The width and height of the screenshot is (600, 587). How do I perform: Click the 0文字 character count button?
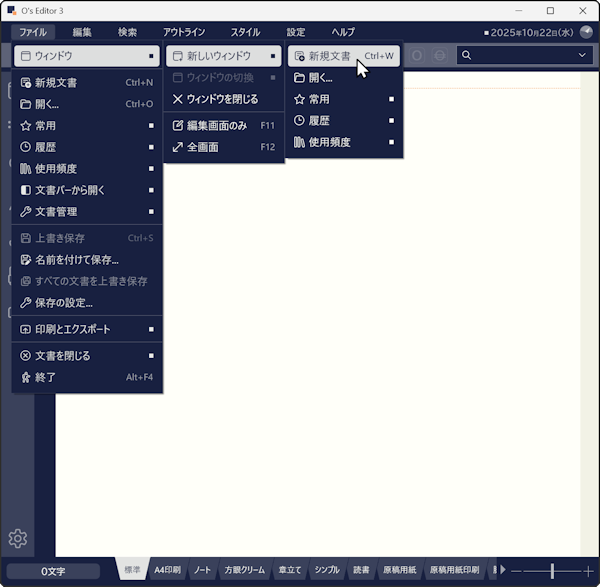[x=53, y=571]
